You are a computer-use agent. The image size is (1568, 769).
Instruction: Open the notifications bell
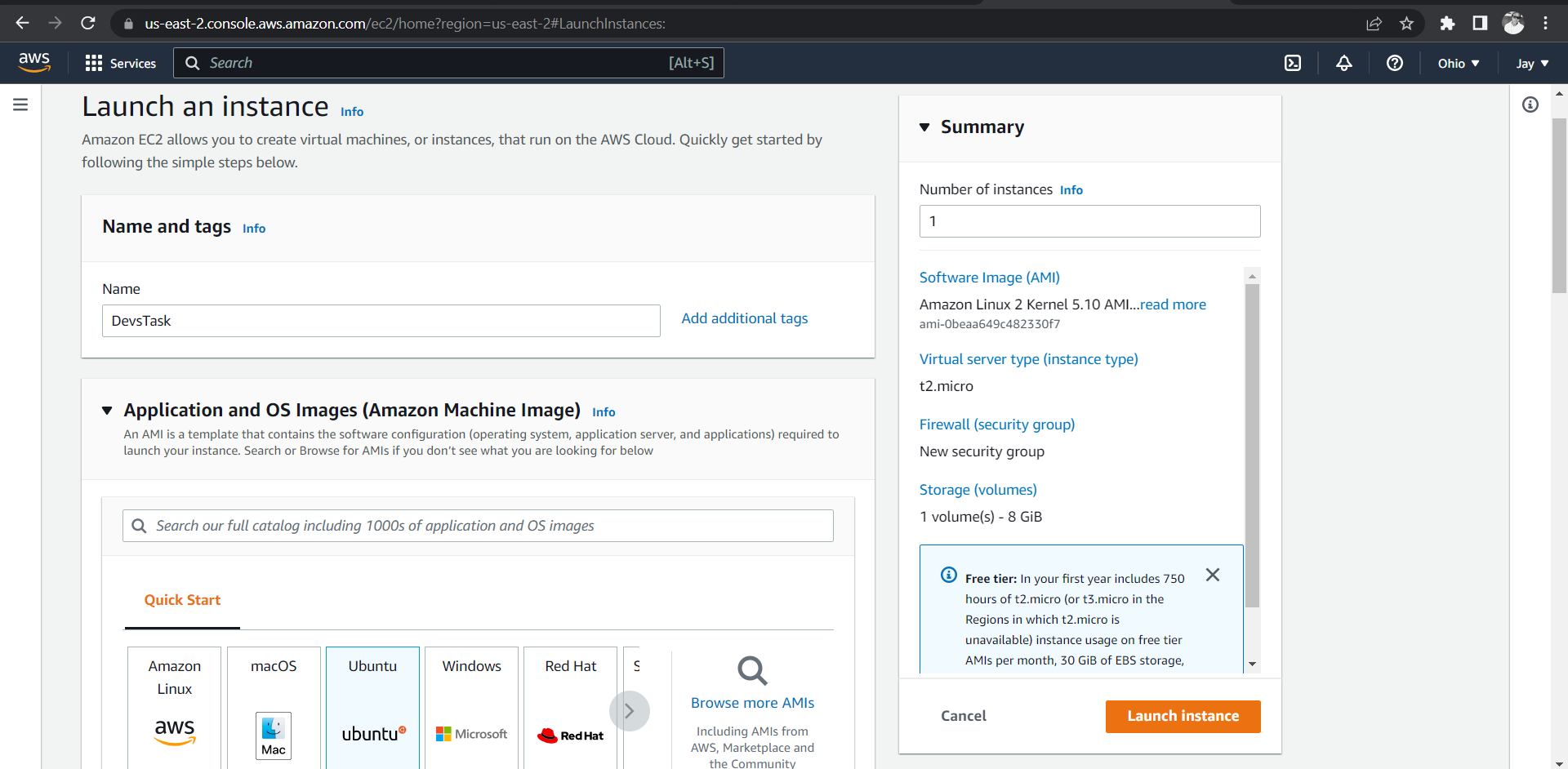coord(1344,63)
